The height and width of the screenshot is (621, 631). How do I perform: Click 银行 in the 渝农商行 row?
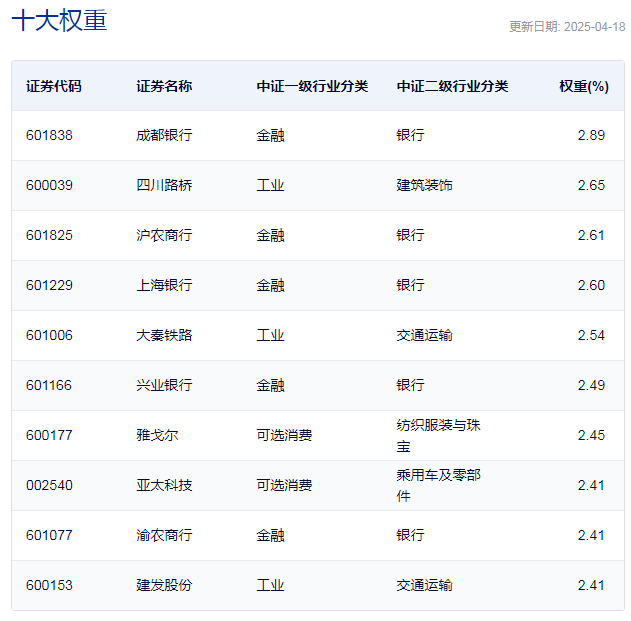[x=410, y=535]
